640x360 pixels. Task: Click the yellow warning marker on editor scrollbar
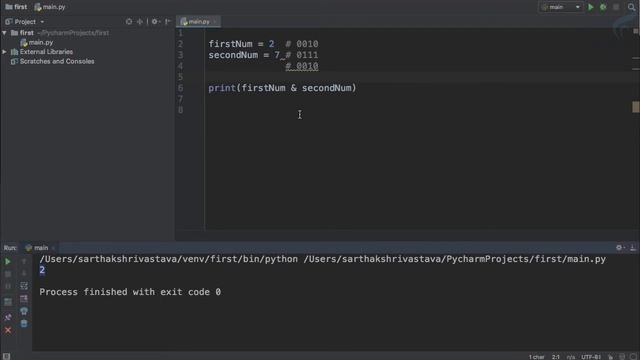point(636,107)
